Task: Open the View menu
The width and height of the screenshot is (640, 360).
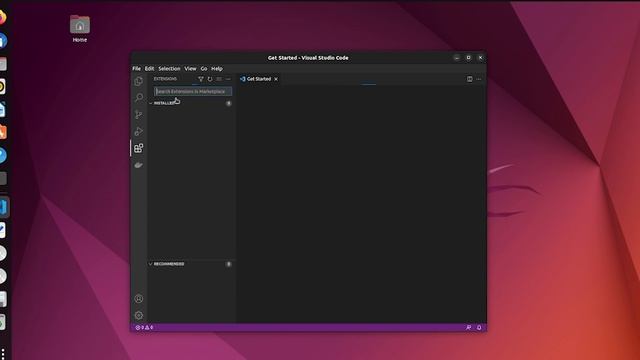Action: (190, 69)
